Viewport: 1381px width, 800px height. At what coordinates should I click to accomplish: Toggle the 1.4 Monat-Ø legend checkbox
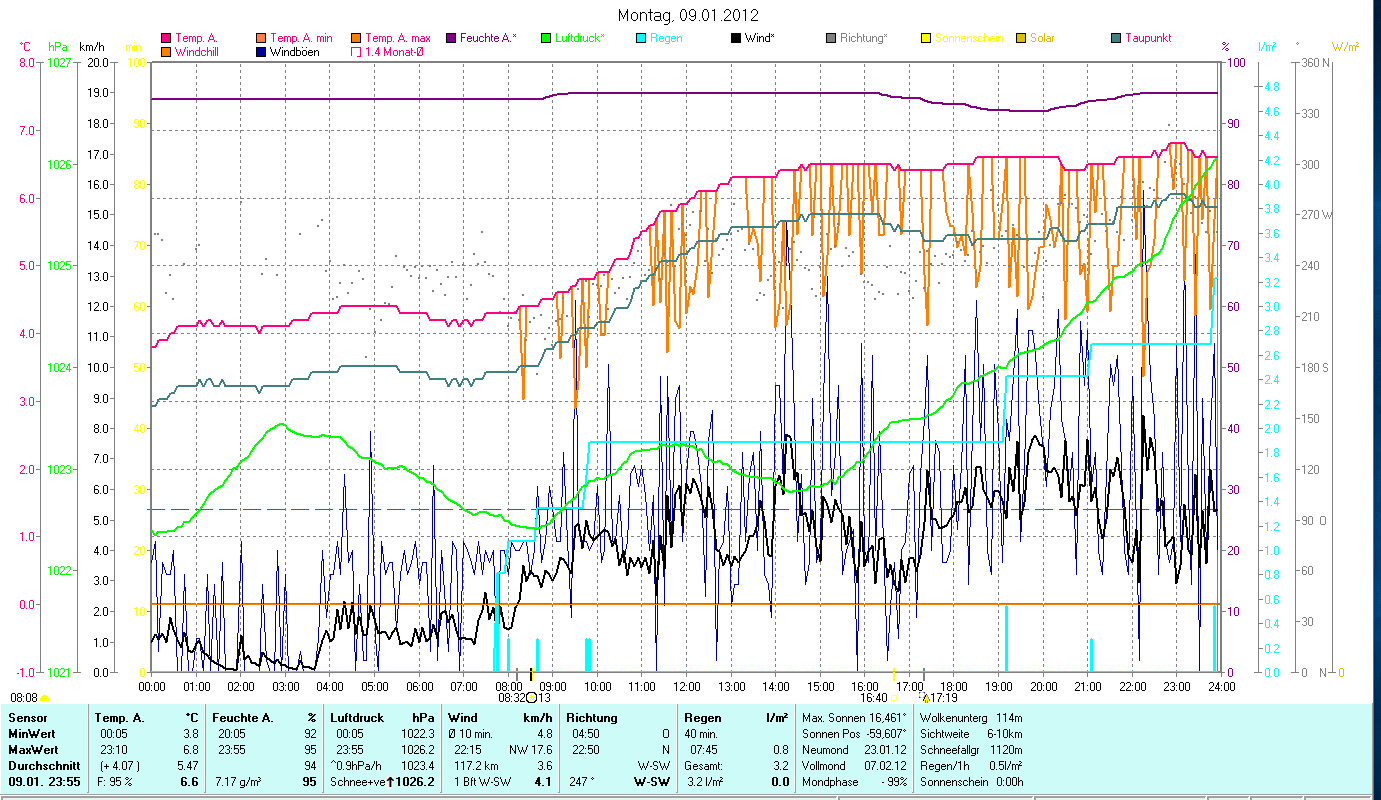(x=356, y=52)
